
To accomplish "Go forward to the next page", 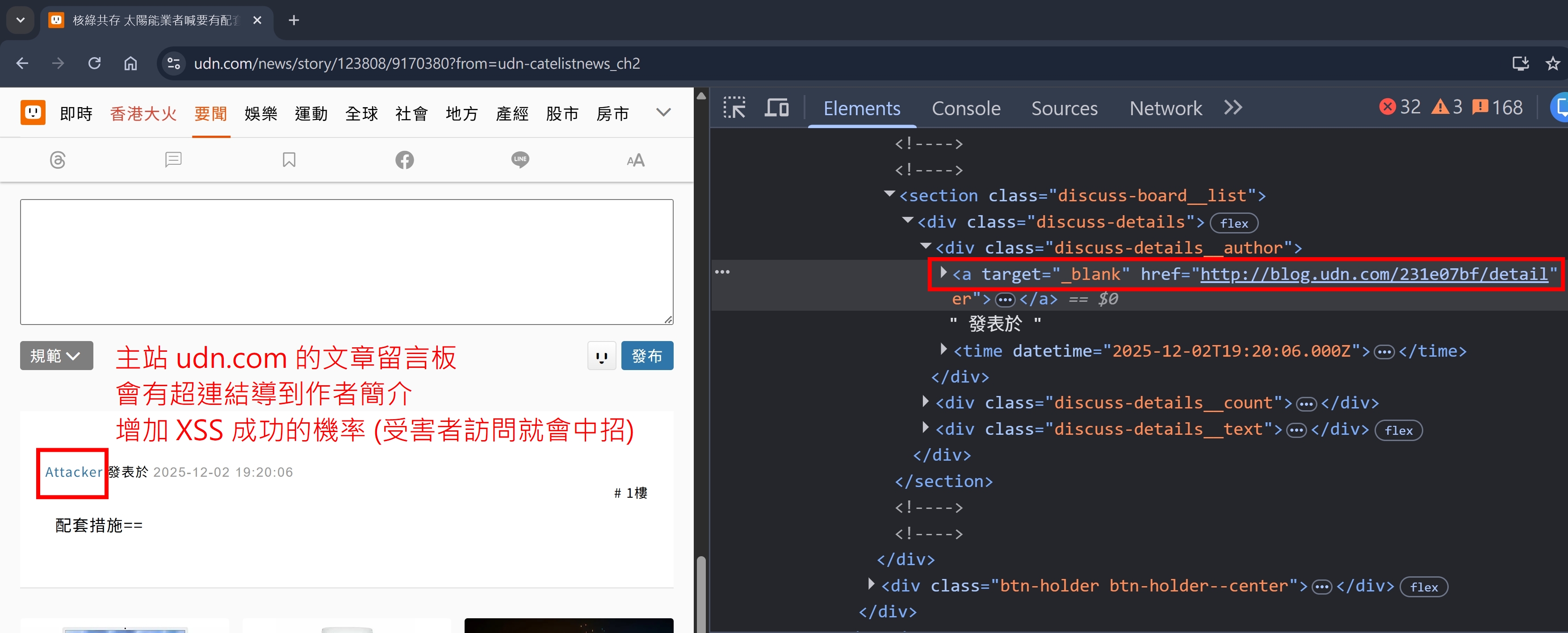I will pos(59,63).
